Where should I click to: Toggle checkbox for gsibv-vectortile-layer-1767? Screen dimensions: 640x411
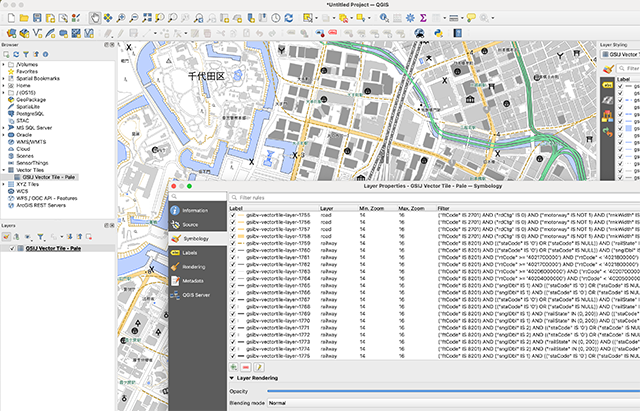[x=233, y=300]
